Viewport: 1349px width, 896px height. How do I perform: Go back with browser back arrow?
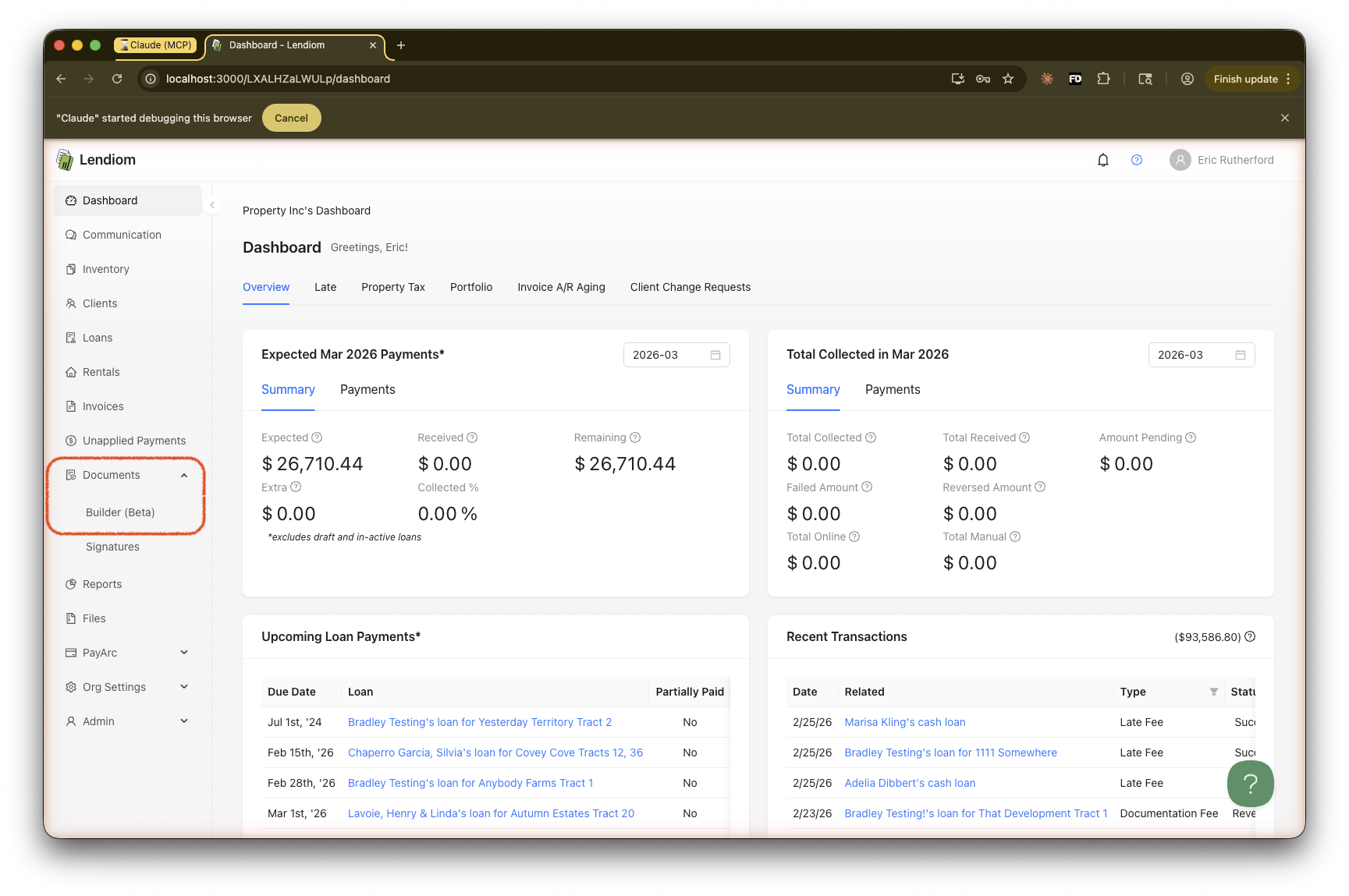[x=61, y=79]
